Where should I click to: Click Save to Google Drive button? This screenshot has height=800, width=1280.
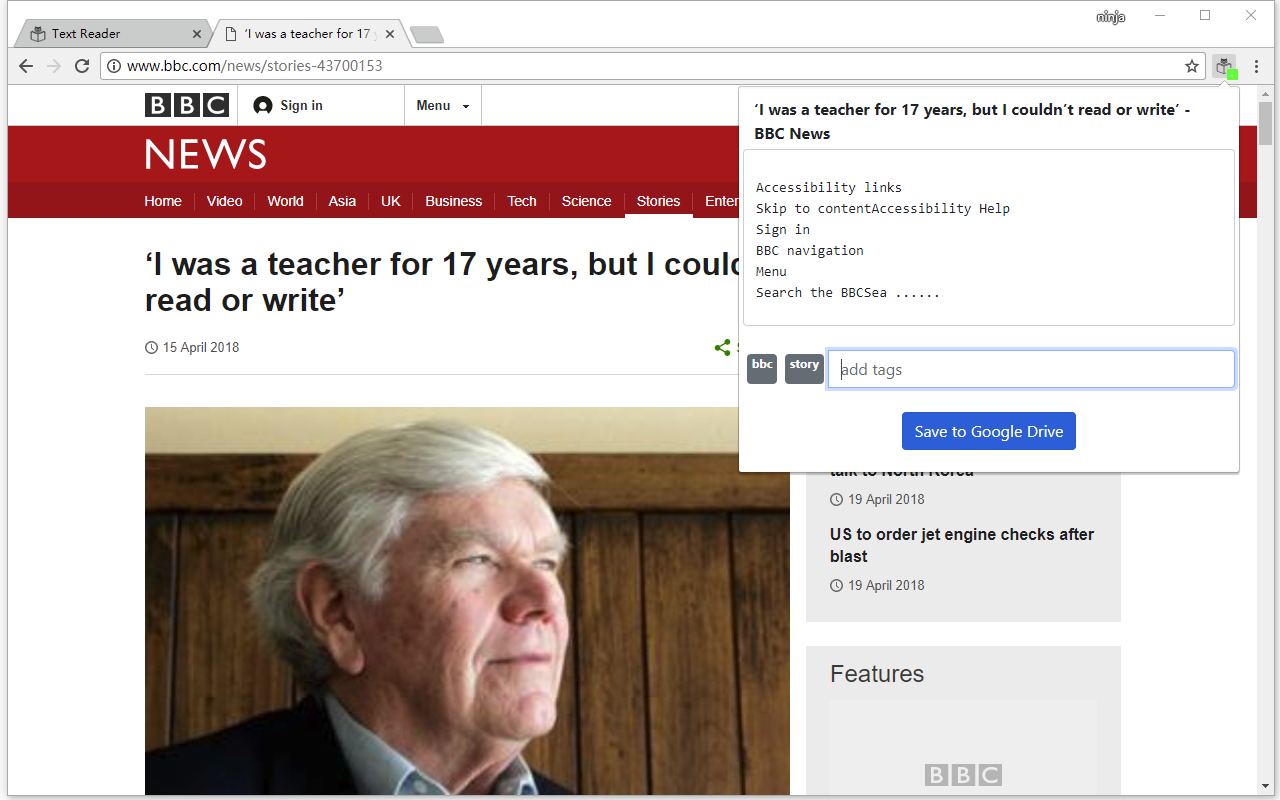click(989, 431)
